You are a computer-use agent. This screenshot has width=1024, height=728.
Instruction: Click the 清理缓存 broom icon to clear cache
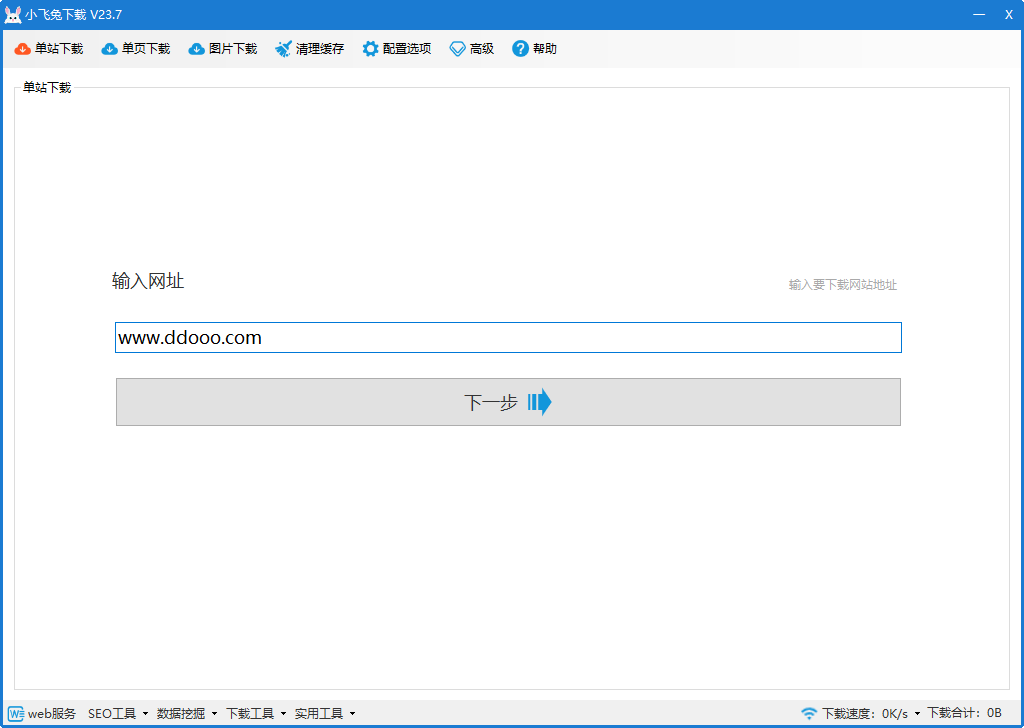[283, 47]
